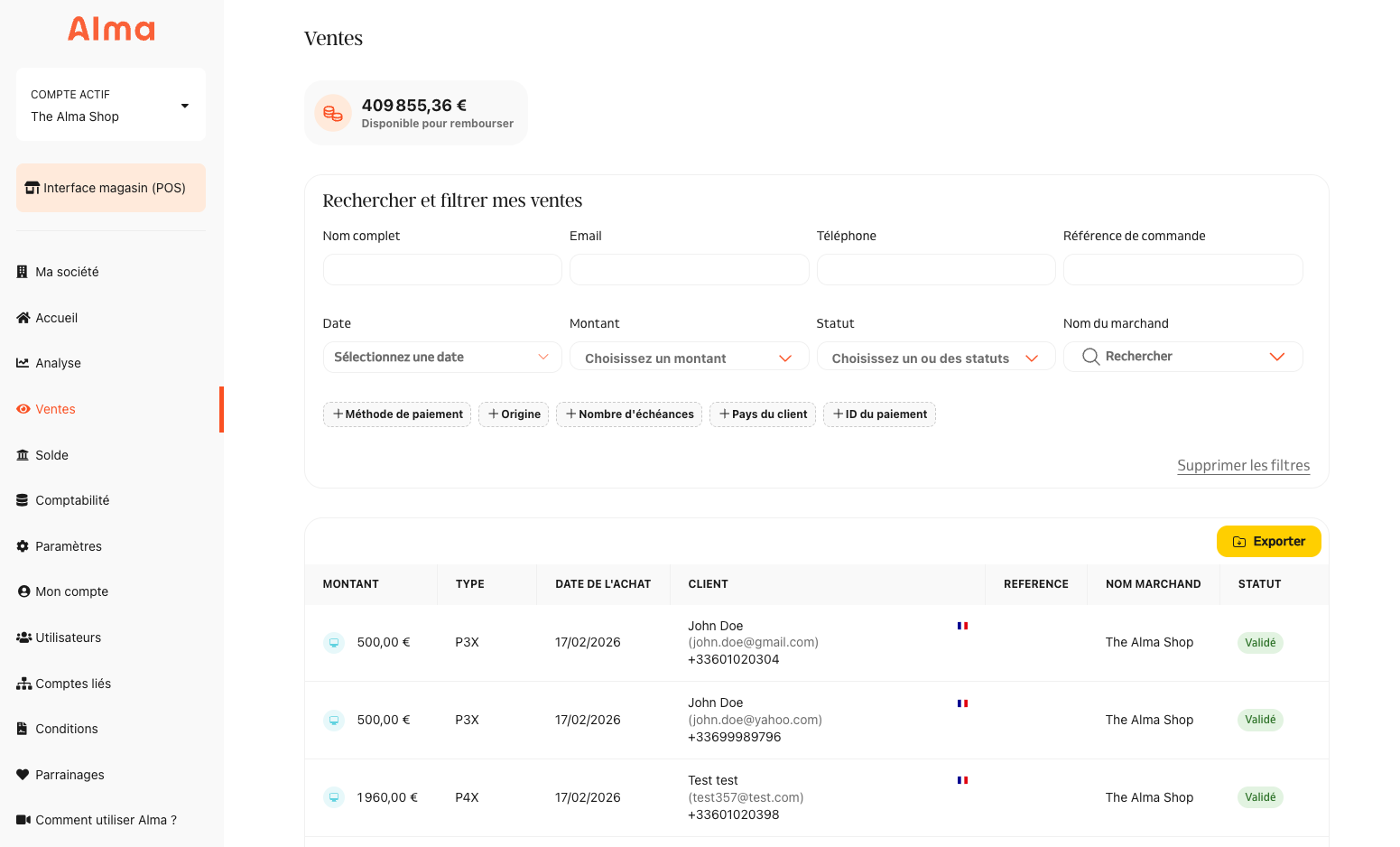This screenshot has width=1400, height=847.
Task: Click the database icon beside Comptabilité
Action: 23,500
